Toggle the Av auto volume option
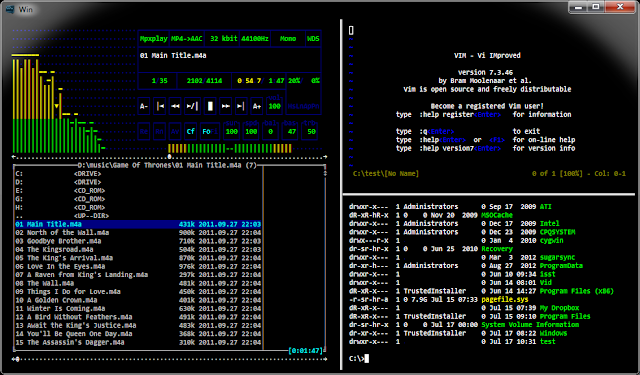The width and height of the screenshot is (640, 375). (x=175, y=131)
